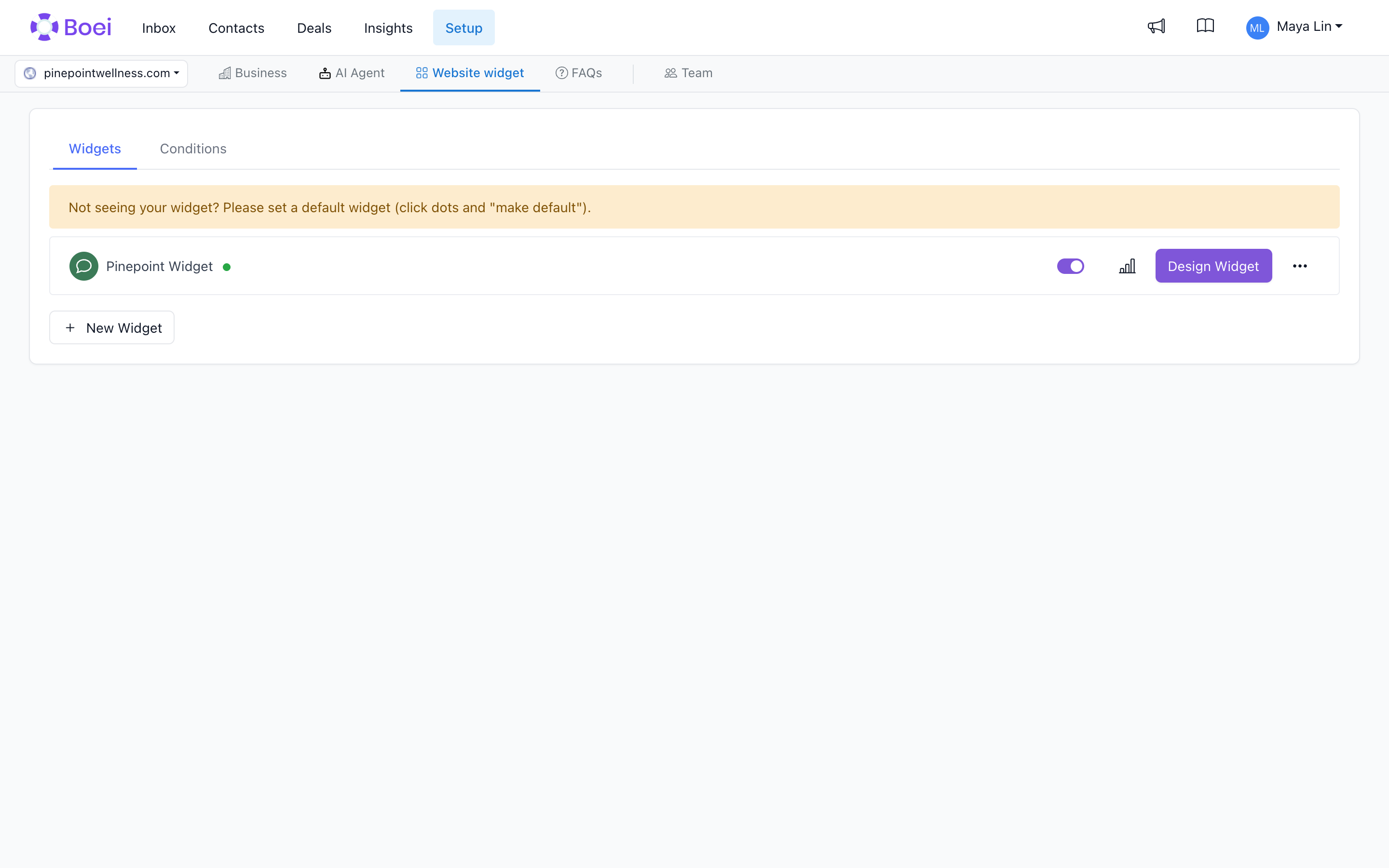This screenshot has width=1389, height=868.
Task: Open the announcements megaphone icon
Action: 1156,27
